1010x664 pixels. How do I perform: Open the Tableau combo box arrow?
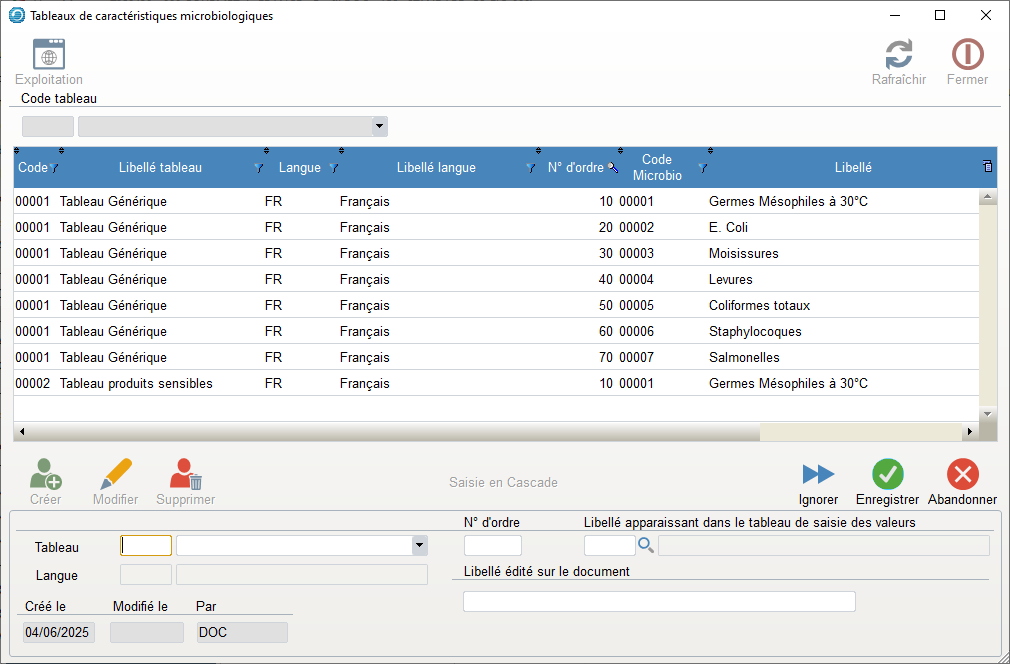click(x=419, y=545)
